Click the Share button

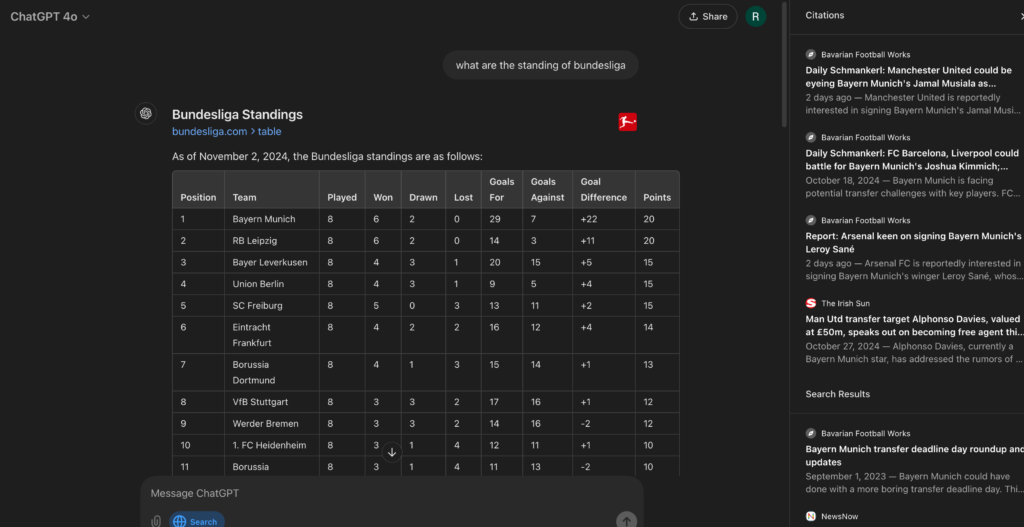tap(707, 16)
